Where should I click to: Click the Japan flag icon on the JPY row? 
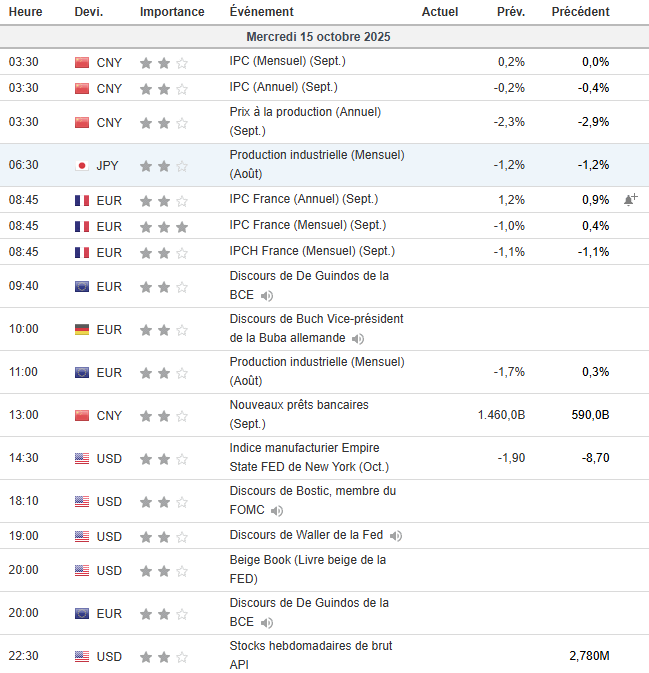[82, 166]
